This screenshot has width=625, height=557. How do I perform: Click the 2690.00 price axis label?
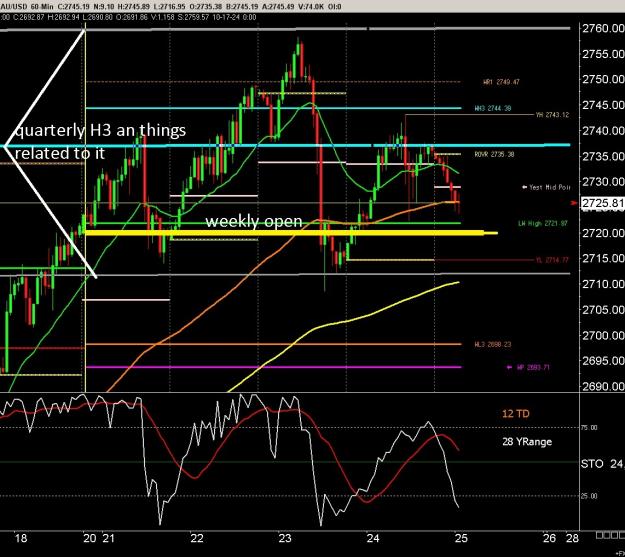[603, 386]
